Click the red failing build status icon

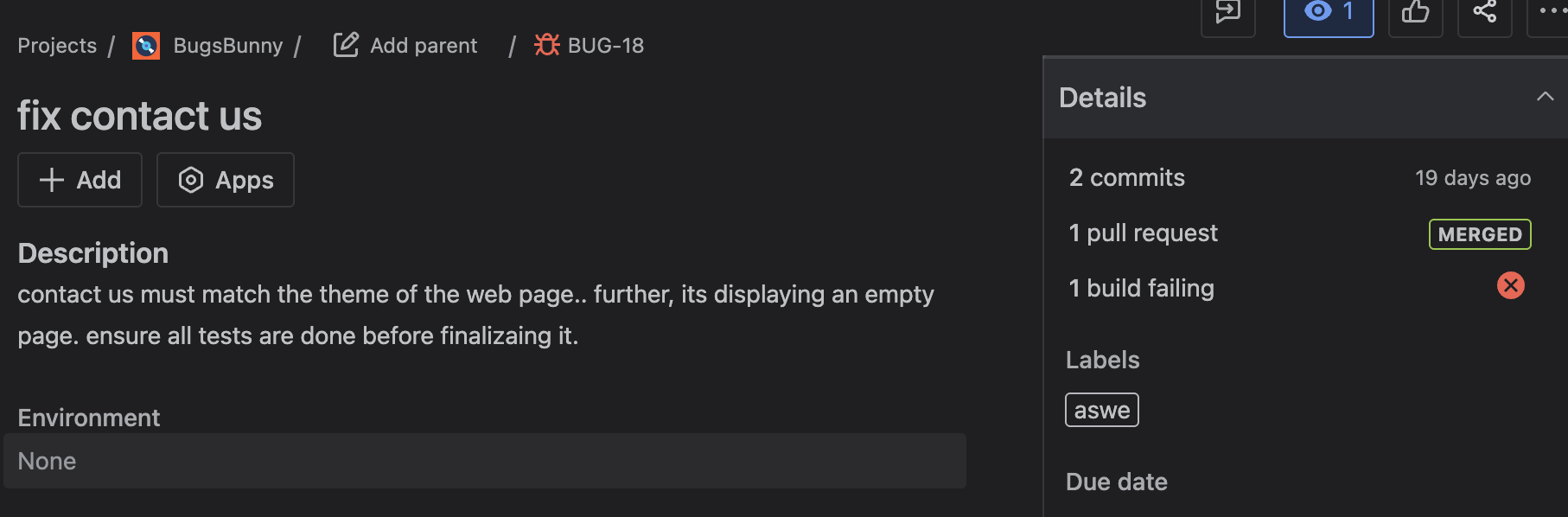click(1510, 286)
